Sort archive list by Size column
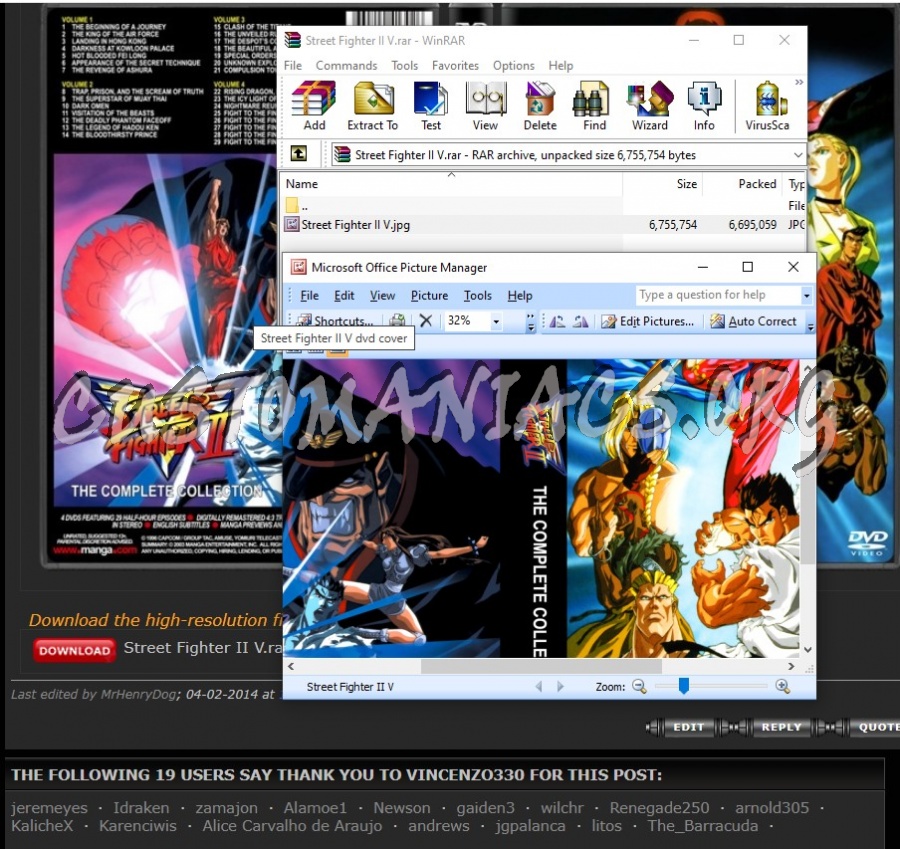 pos(662,184)
